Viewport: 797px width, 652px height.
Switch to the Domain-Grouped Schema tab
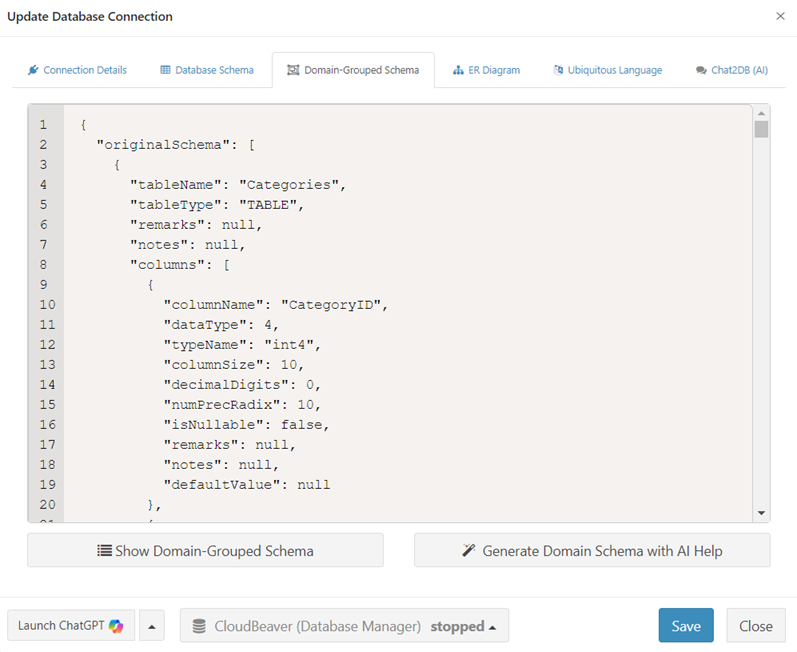coord(353,71)
